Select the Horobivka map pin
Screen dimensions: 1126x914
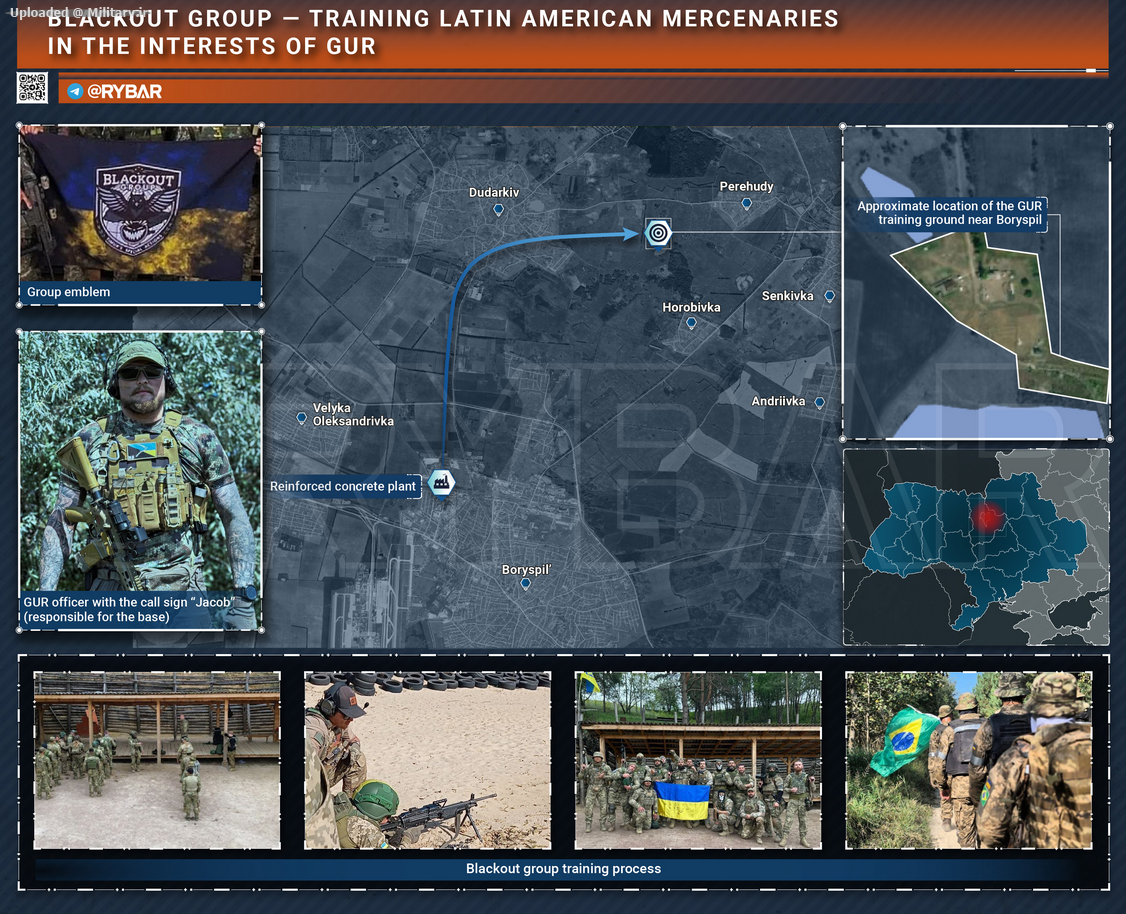point(691,323)
